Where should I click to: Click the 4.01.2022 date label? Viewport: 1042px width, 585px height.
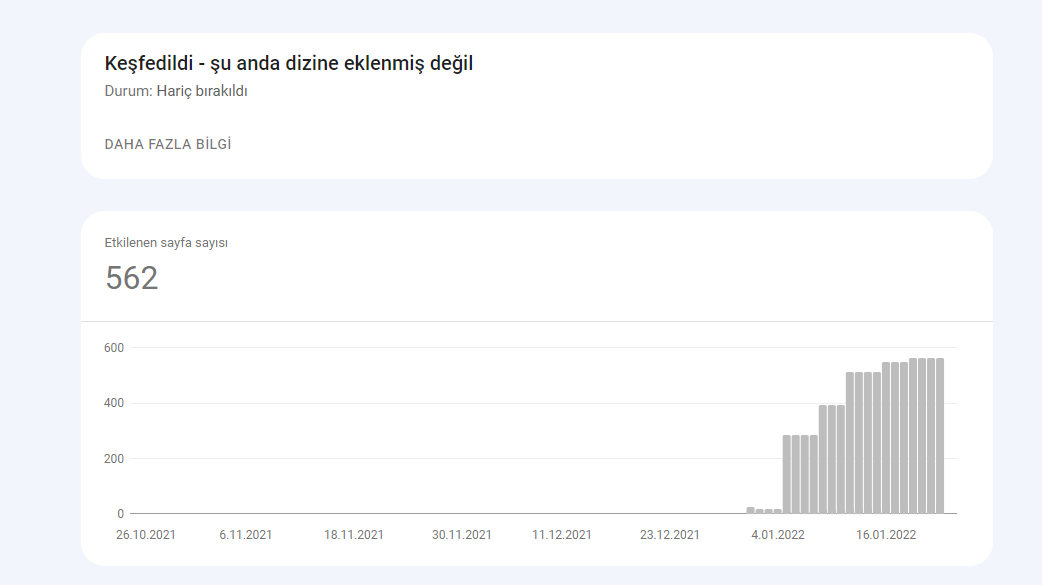pos(778,534)
